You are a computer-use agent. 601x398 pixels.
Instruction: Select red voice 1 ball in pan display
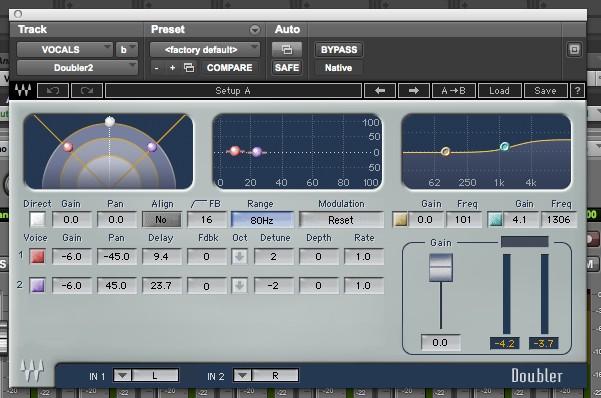(x=68, y=147)
